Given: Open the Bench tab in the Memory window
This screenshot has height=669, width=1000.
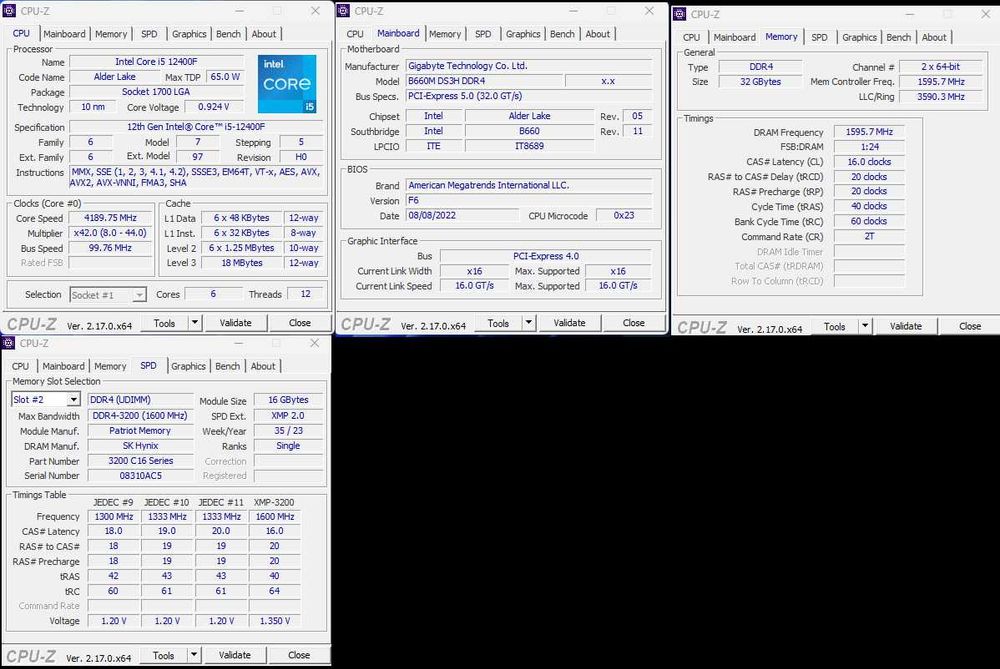Looking at the screenshot, I should pos(899,38).
